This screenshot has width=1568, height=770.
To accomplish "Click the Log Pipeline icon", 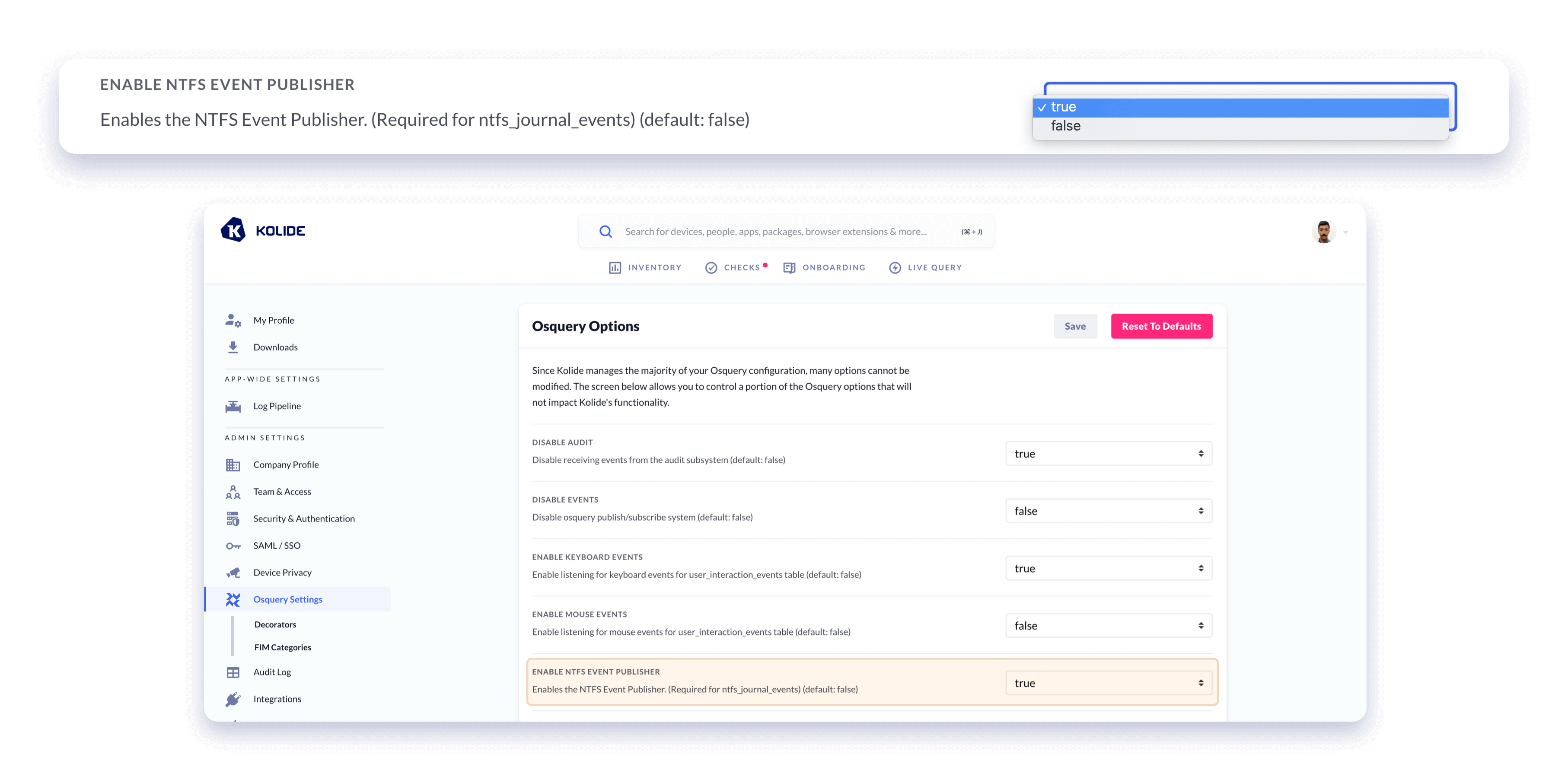I will tap(233, 406).
